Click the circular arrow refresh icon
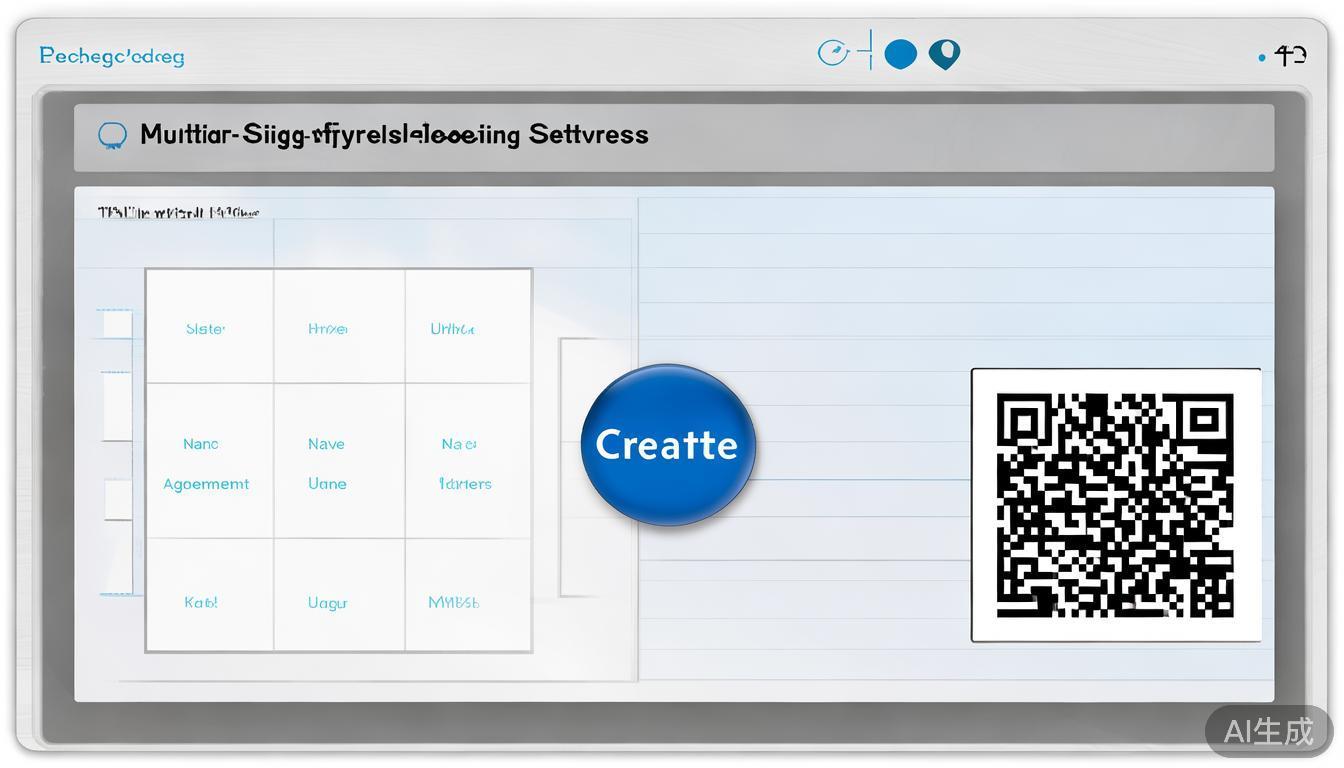Image resolution: width=1344 pixels, height=768 pixels. pyautogui.click(x=833, y=53)
